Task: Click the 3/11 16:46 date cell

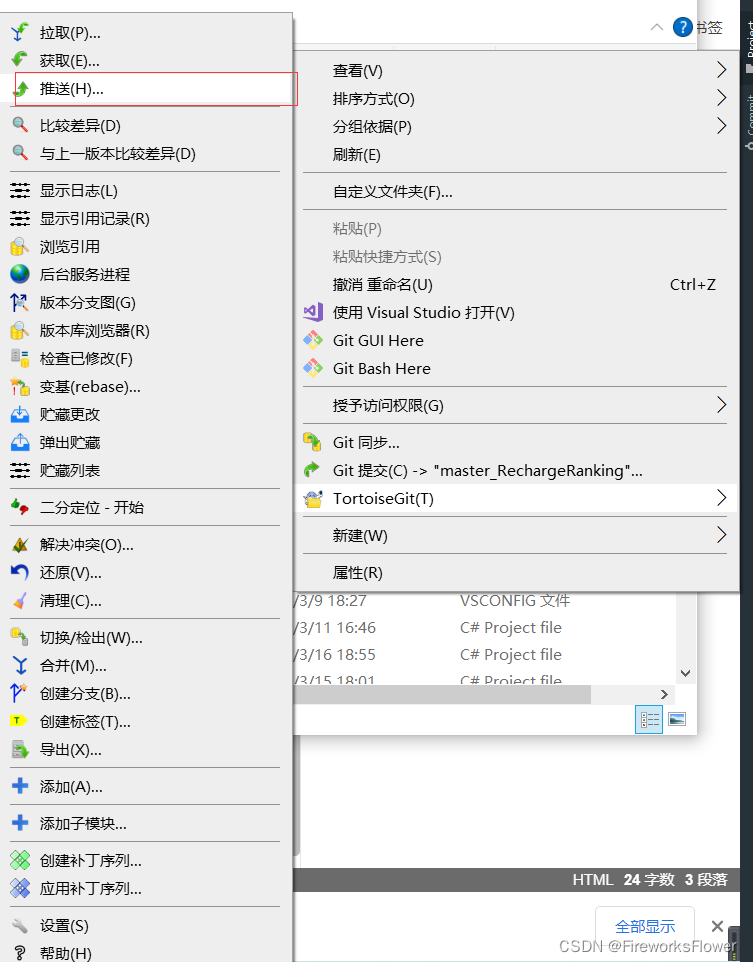Action: (x=335, y=628)
